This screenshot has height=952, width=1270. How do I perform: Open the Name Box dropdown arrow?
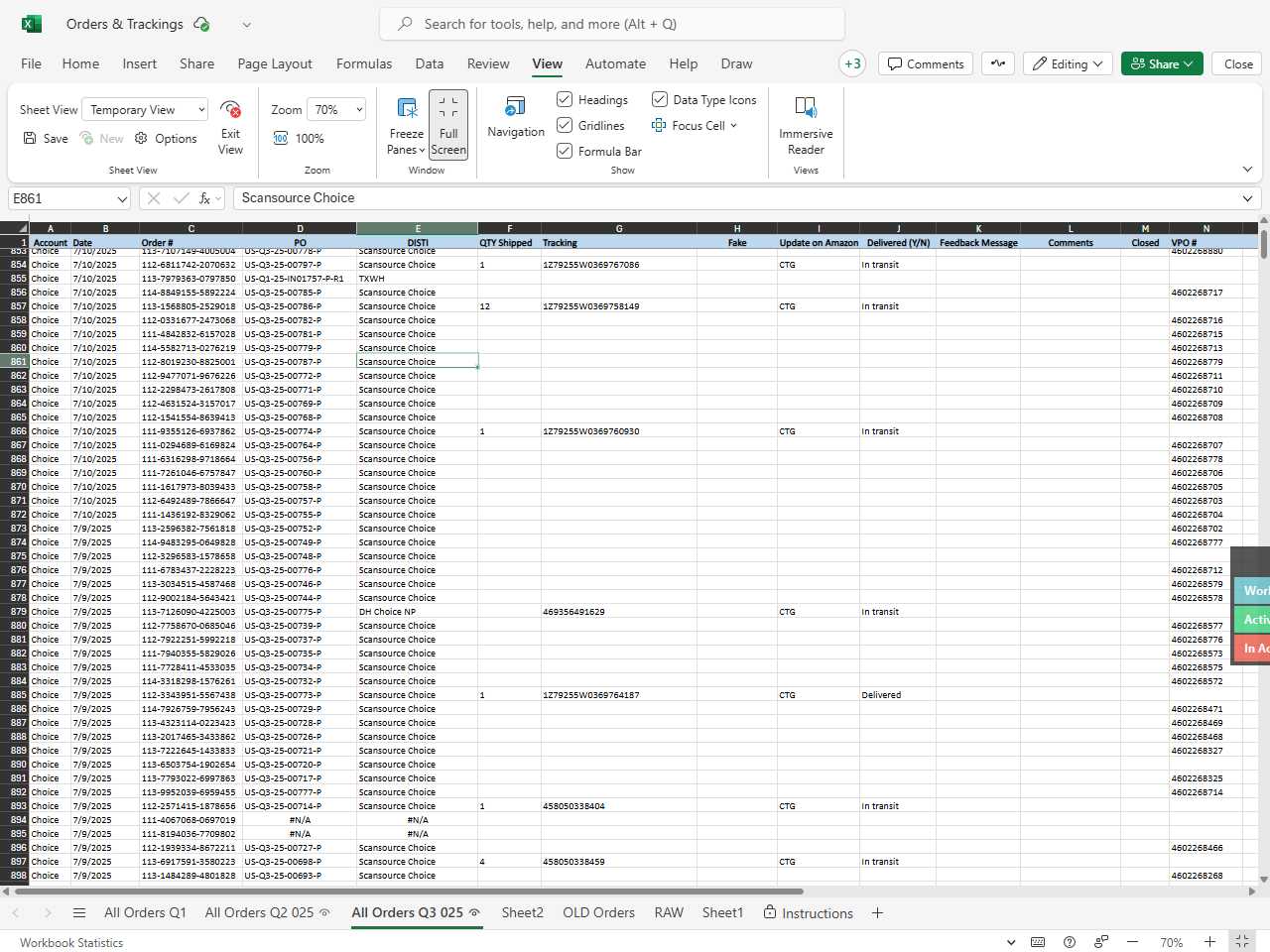tap(122, 199)
